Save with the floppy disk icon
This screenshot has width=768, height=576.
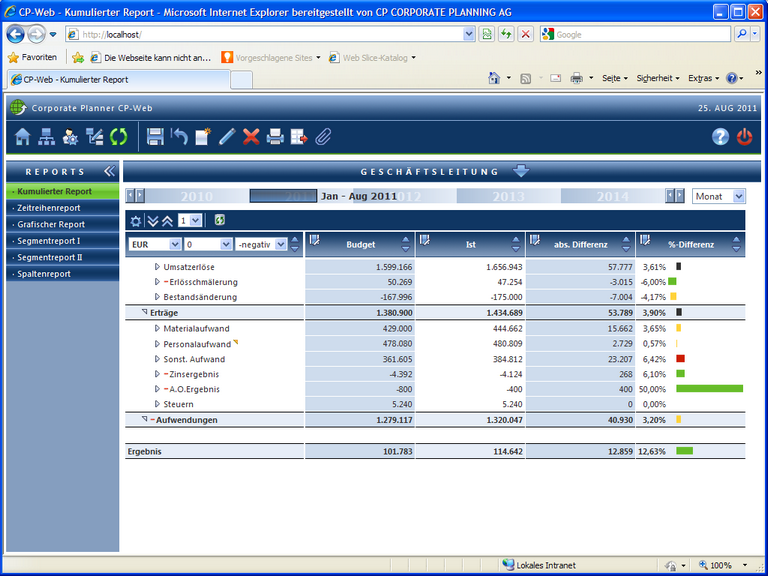point(155,137)
